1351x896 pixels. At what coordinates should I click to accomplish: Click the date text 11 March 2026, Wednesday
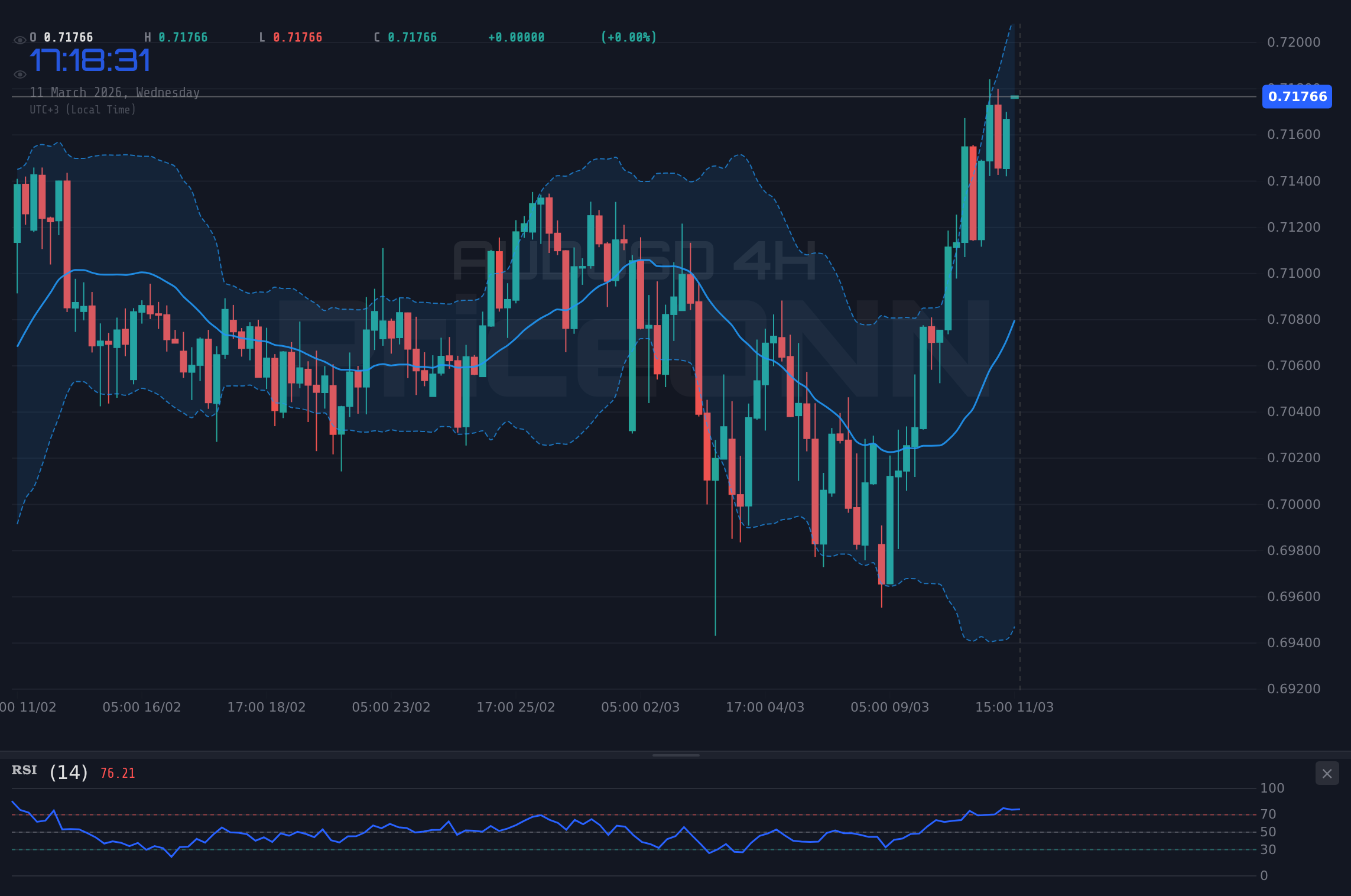pyautogui.click(x=114, y=92)
